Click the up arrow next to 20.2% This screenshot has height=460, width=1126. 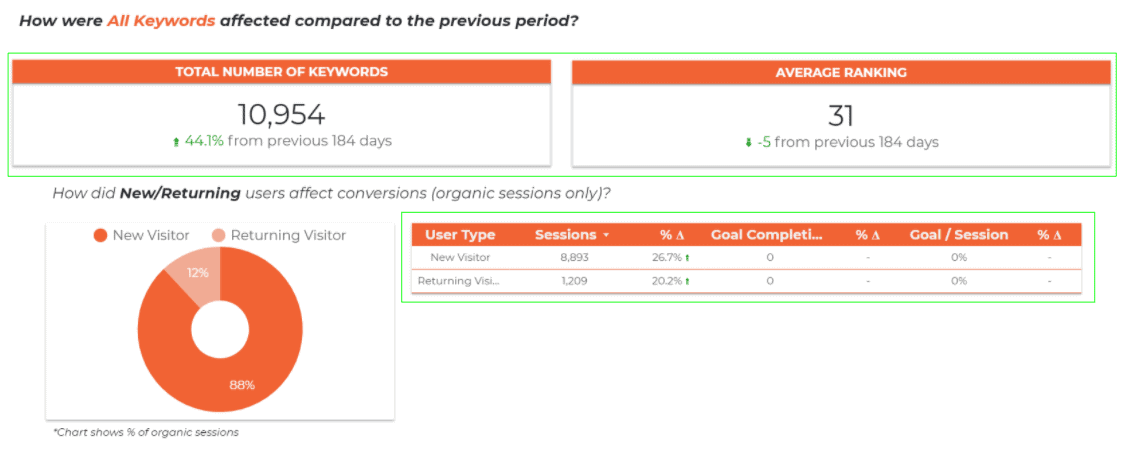(687, 281)
